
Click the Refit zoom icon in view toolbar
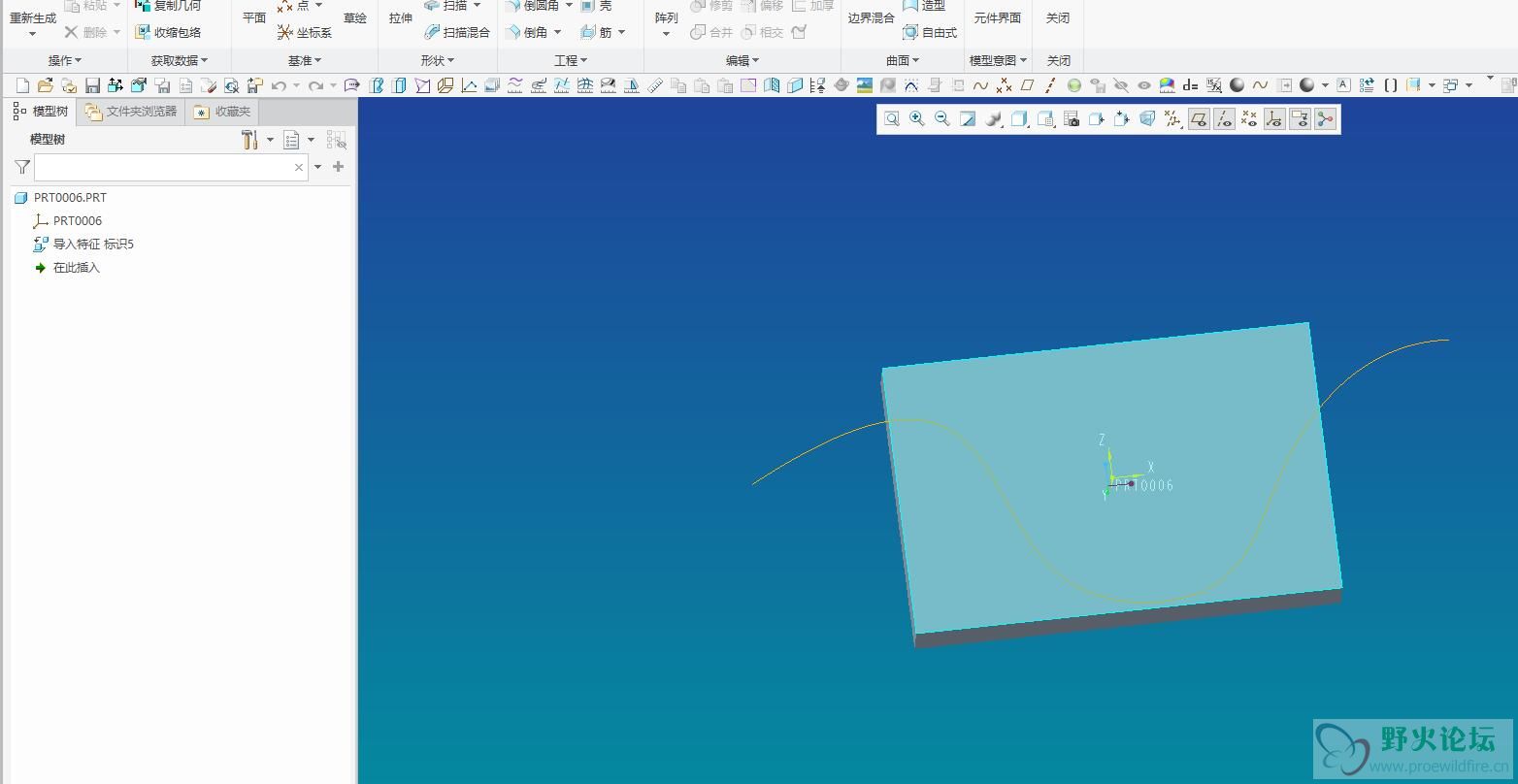pyautogui.click(x=891, y=119)
